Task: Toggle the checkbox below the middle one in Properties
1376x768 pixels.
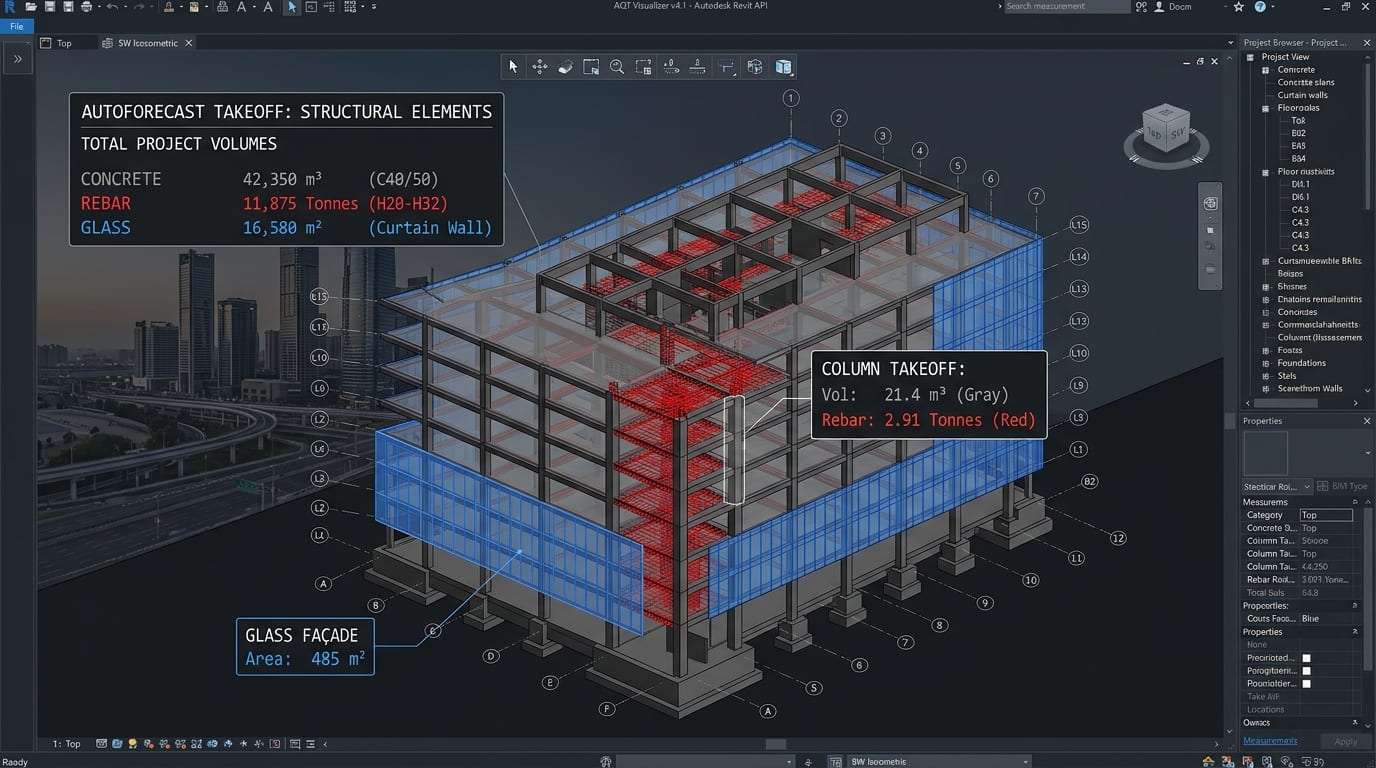Action: click(1306, 684)
